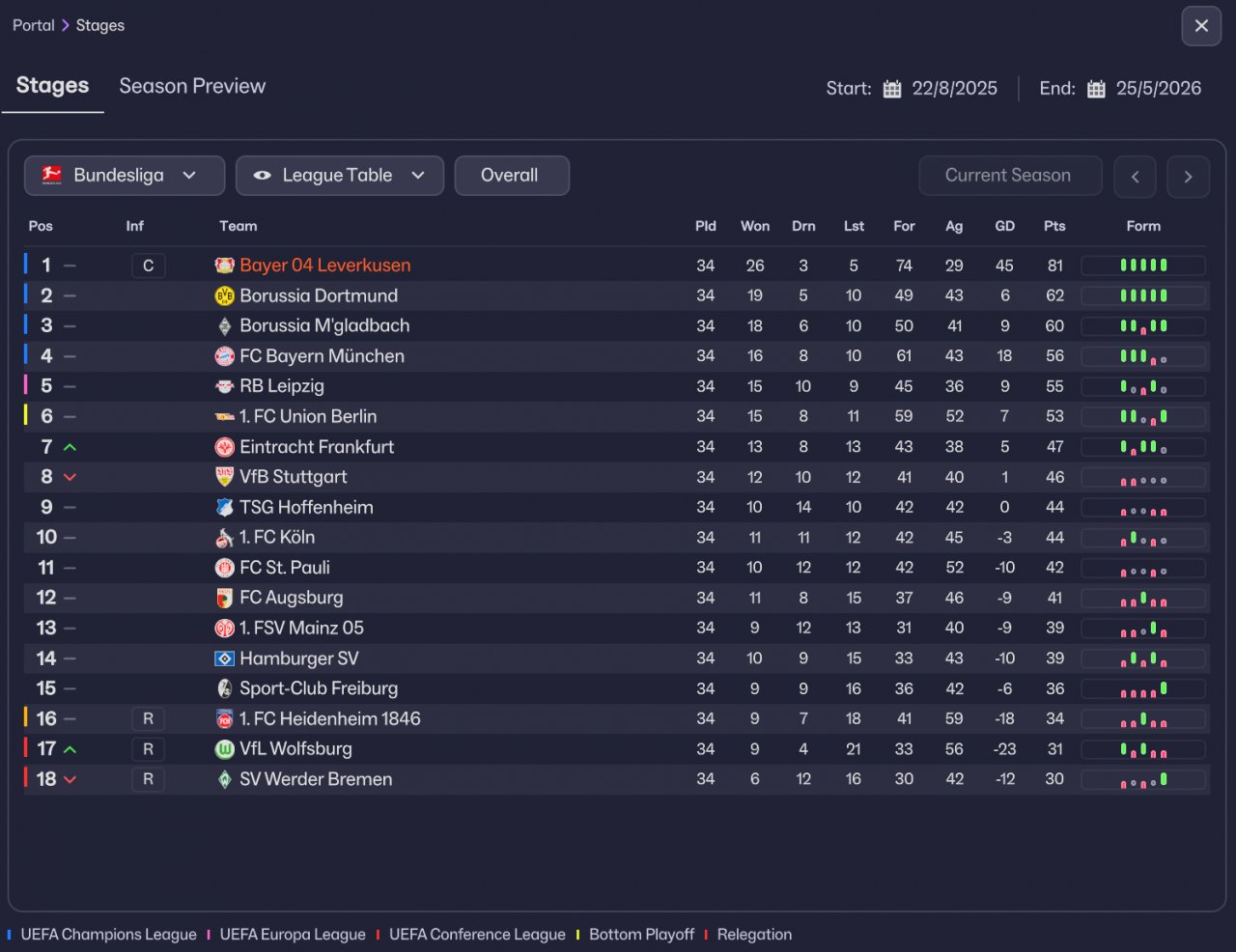Expand the League Table view dropdown
This screenshot has height=952, width=1236.
click(340, 176)
